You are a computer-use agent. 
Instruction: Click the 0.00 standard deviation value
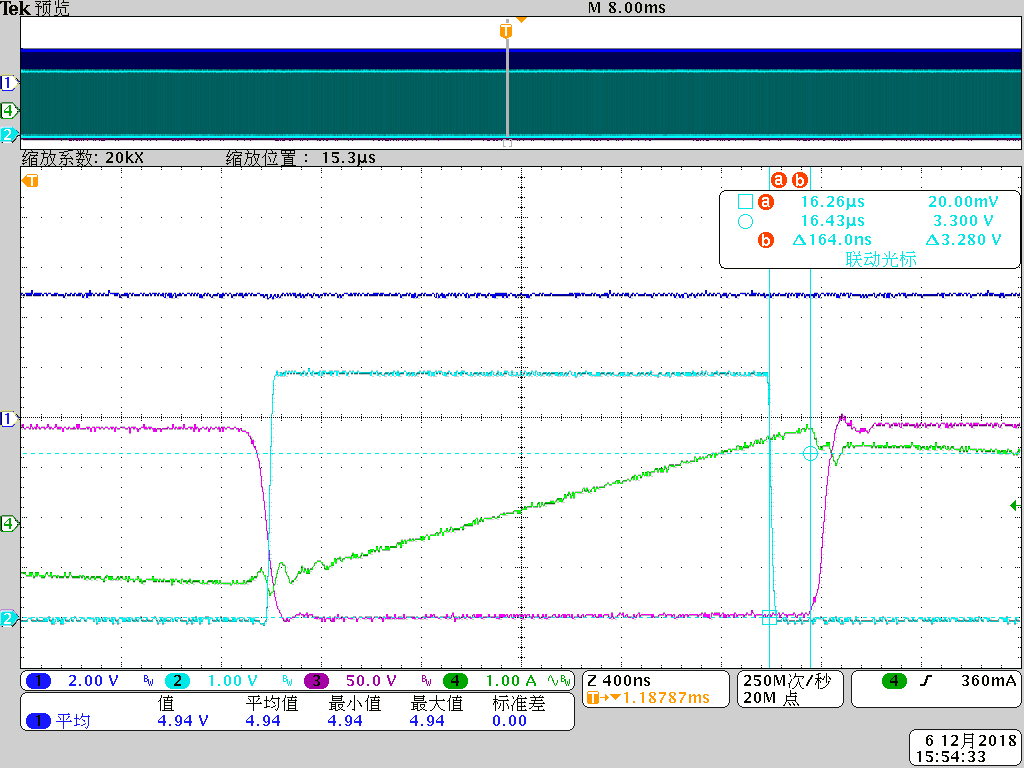(x=509, y=721)
